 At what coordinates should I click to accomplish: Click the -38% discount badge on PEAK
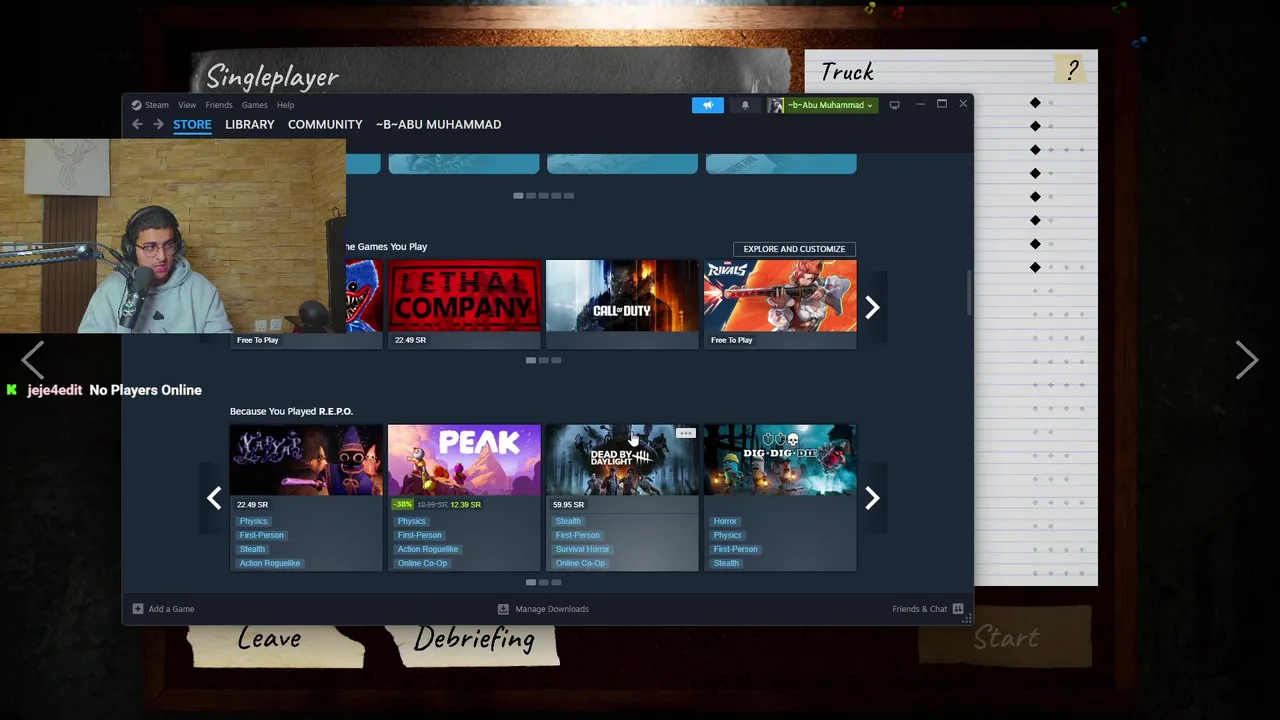click(x=403, y=505)
